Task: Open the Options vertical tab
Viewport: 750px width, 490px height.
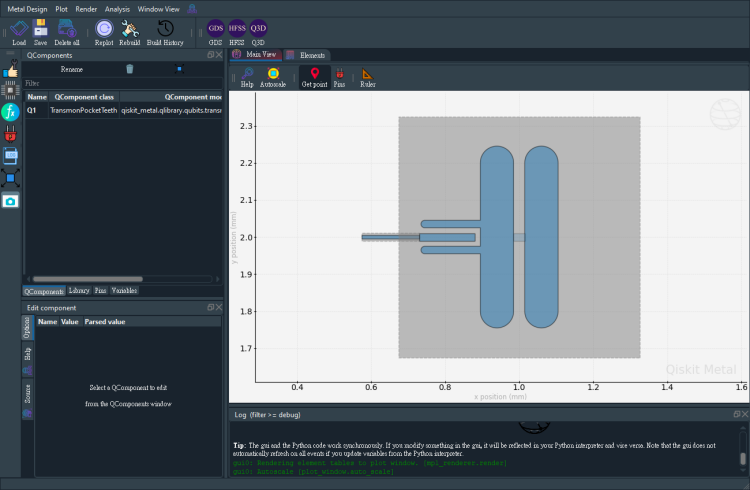Action: [x=27, y=327]
